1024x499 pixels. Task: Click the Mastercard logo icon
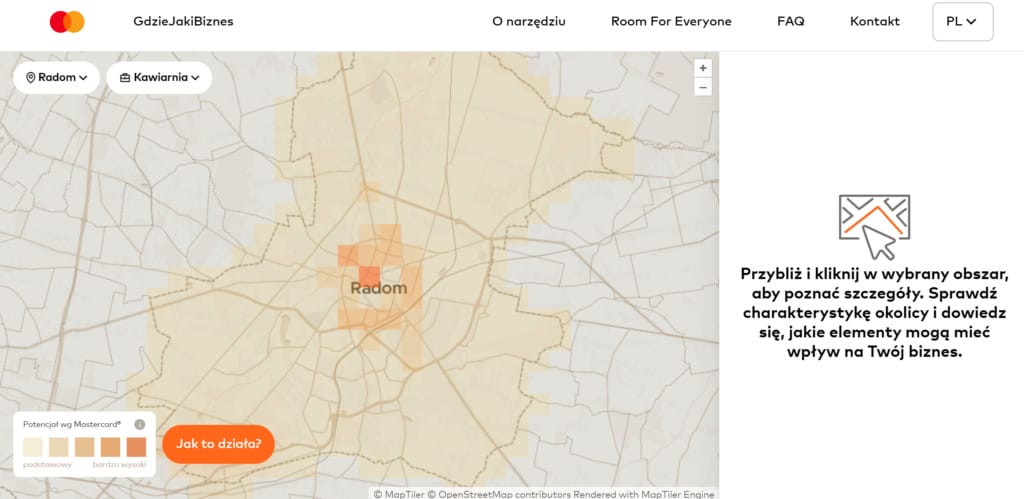pyautogui.click(x=67, y=22)
